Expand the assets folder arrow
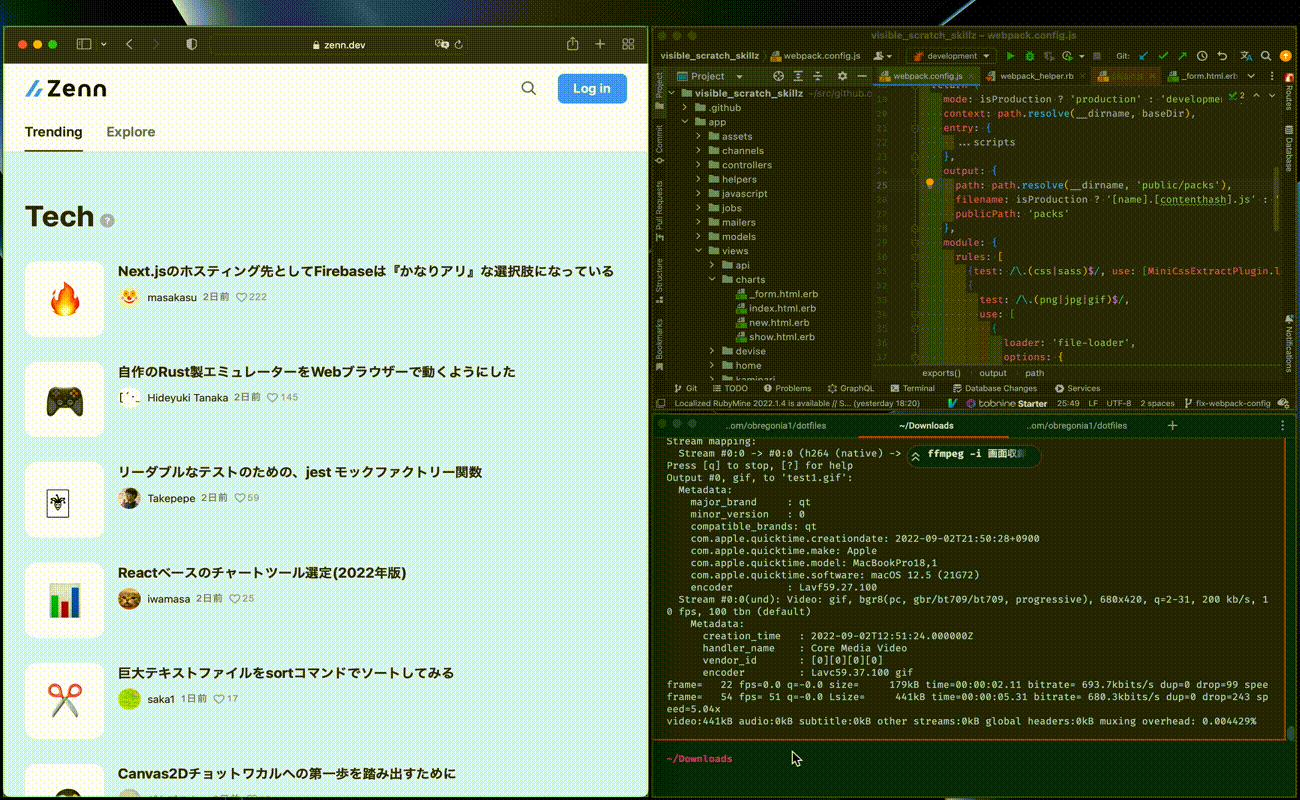 [699, 136]
